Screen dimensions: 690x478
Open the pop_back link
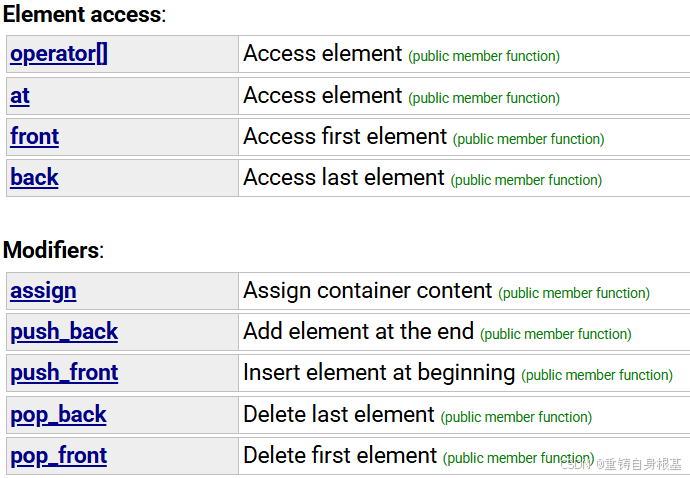tap(58, 415)
